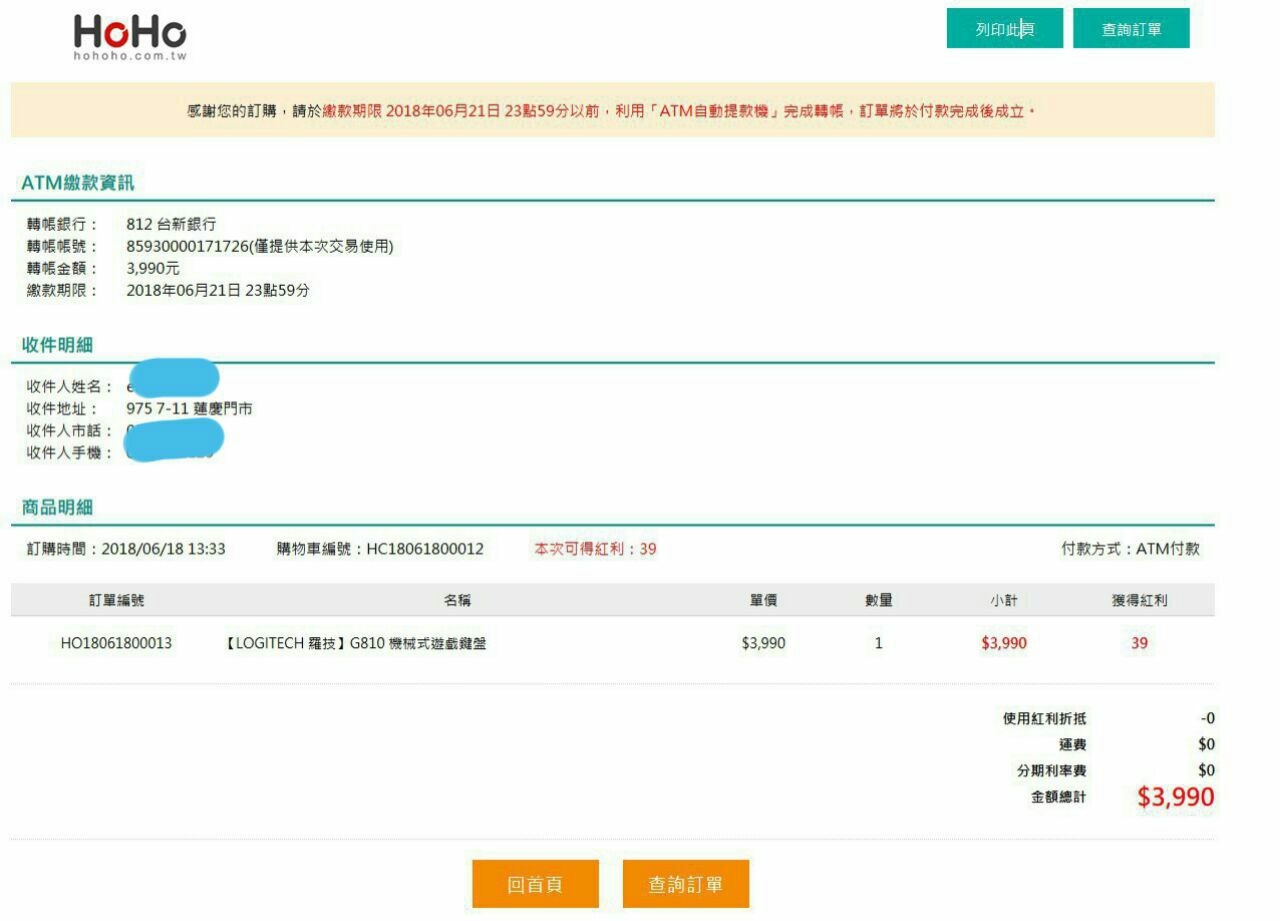Click the 訂單編號 column header

pos(116,600)
